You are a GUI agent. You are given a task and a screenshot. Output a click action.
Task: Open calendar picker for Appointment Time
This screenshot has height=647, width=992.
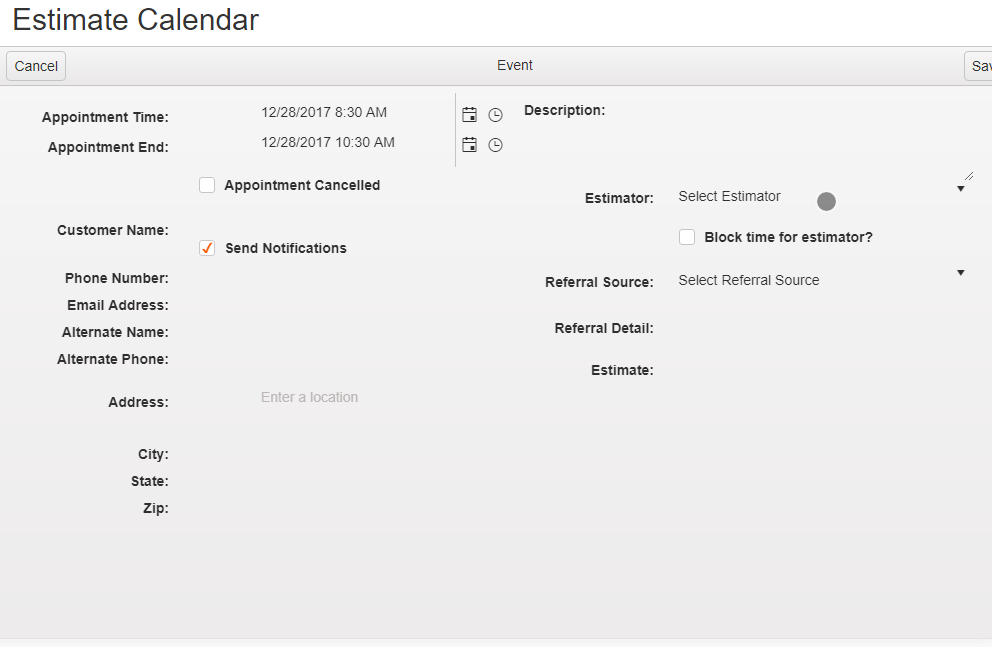[469, 115]
